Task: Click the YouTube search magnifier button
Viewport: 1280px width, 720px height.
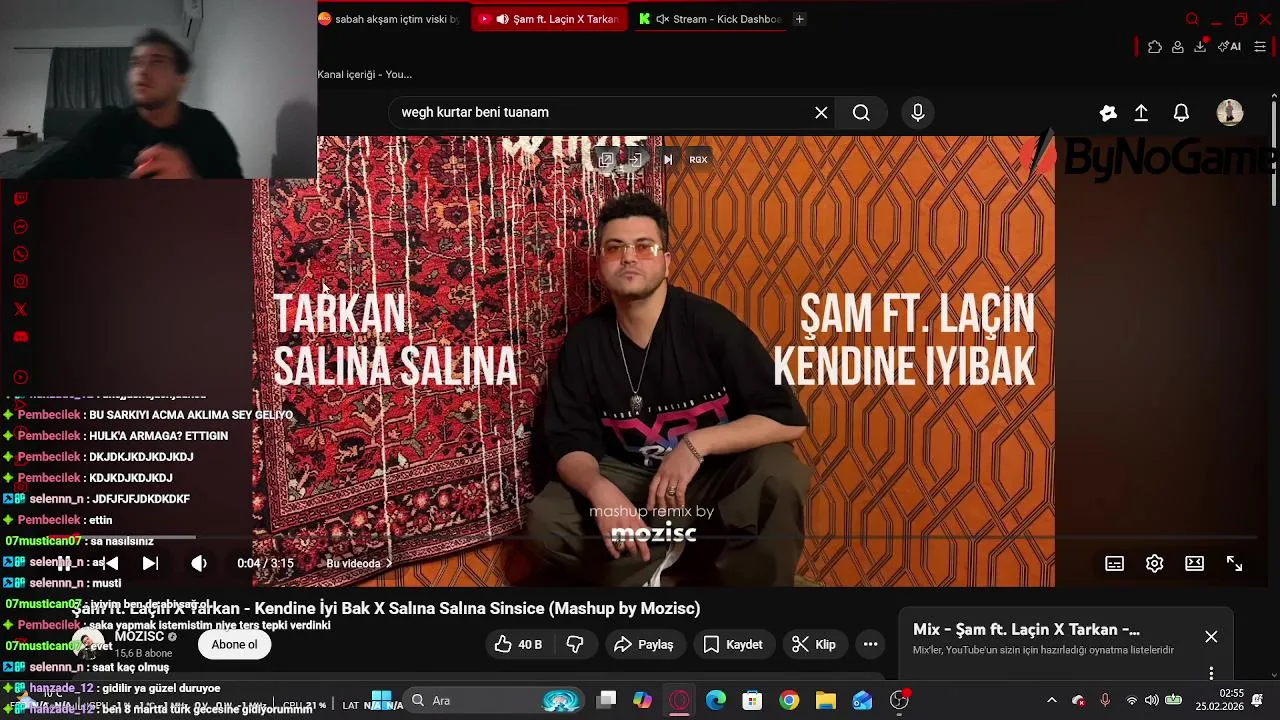Action: point(861,113)
